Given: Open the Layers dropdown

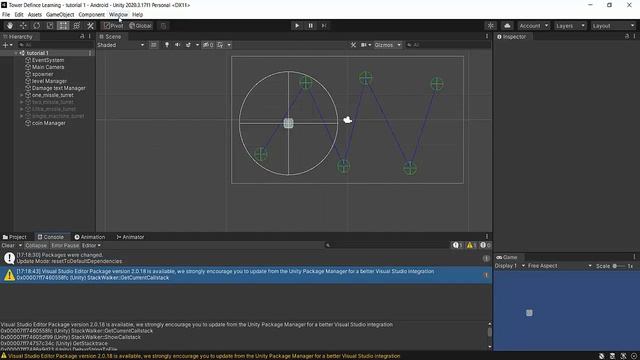Looking at the screenshot, I should tap(570, 26).
